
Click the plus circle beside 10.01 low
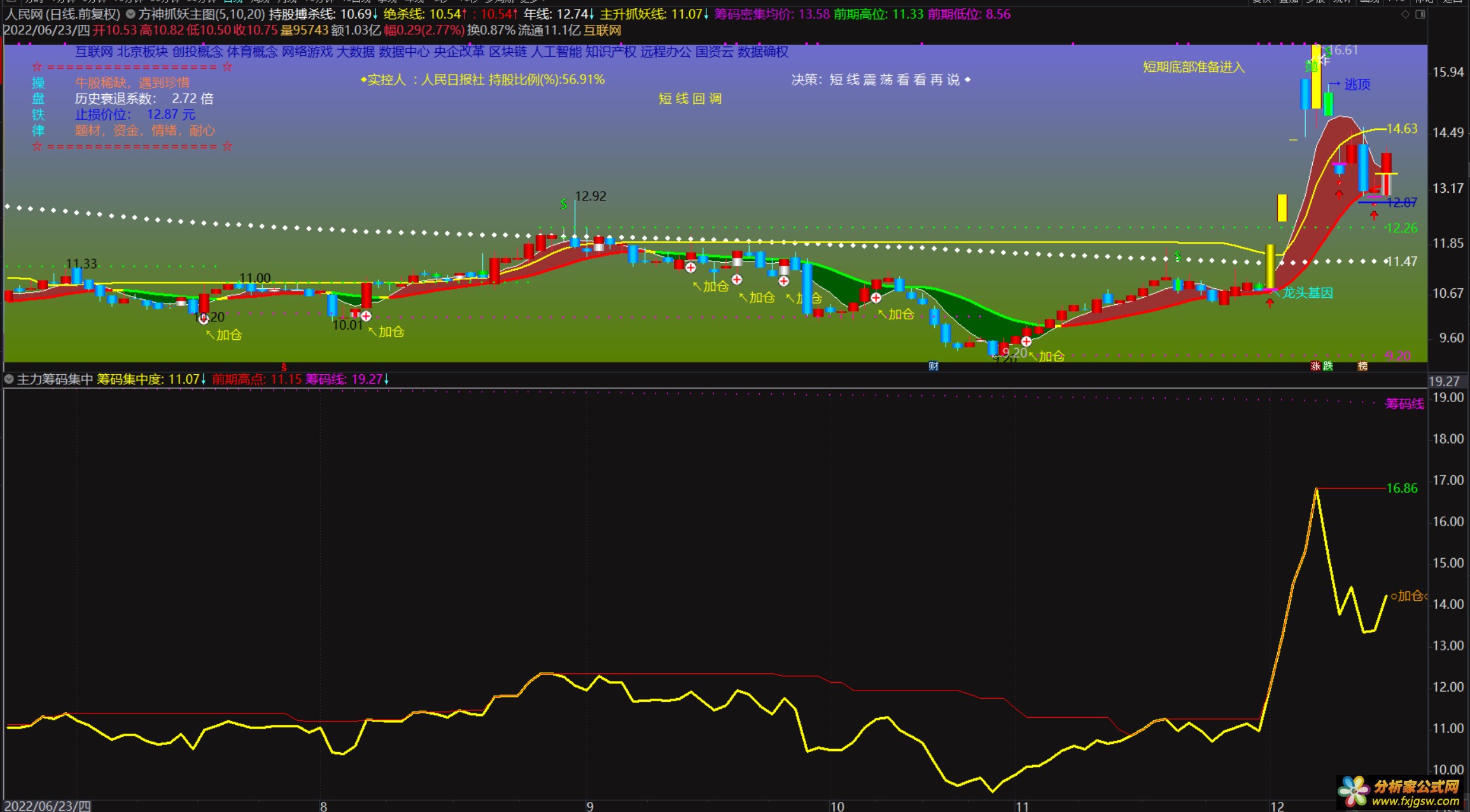pos(366,316)
